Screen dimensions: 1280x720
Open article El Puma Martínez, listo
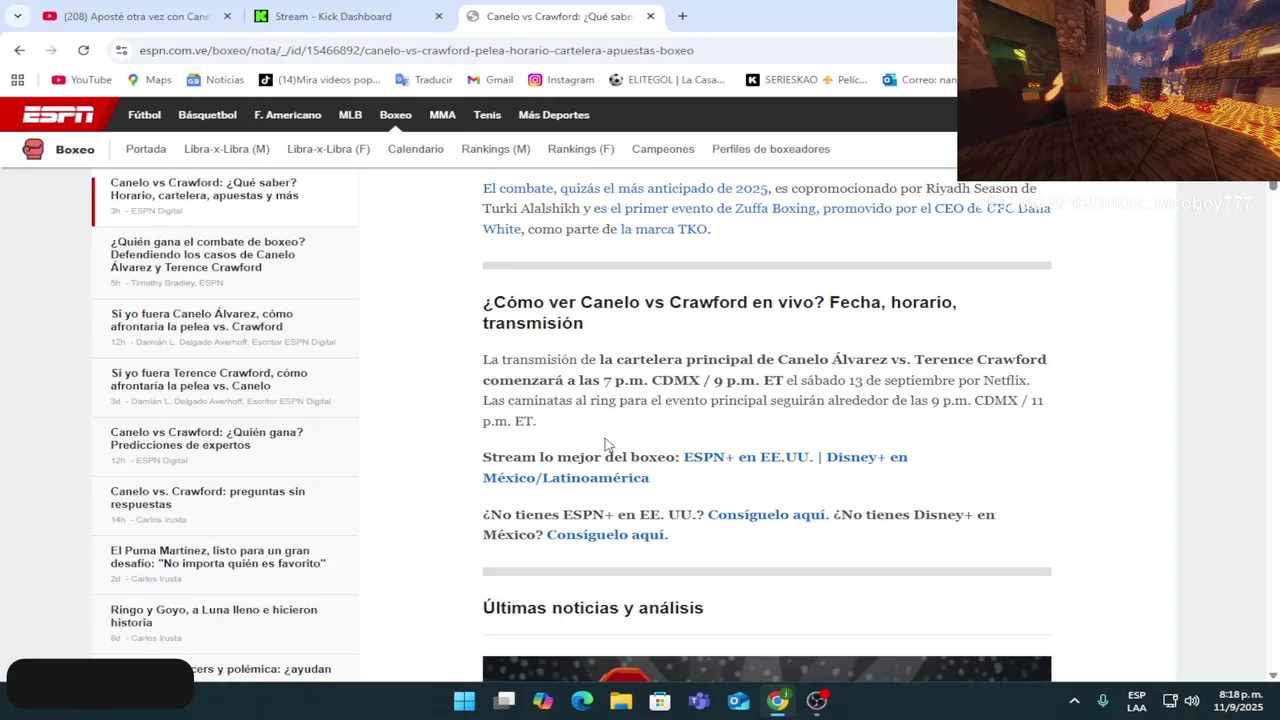[218, 557]
